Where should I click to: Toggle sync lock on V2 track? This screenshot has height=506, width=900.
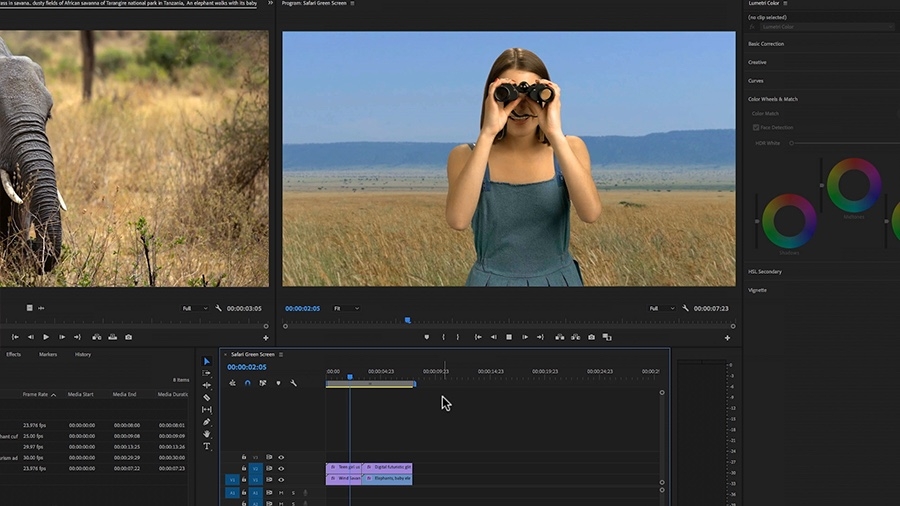tap(269, 468)
